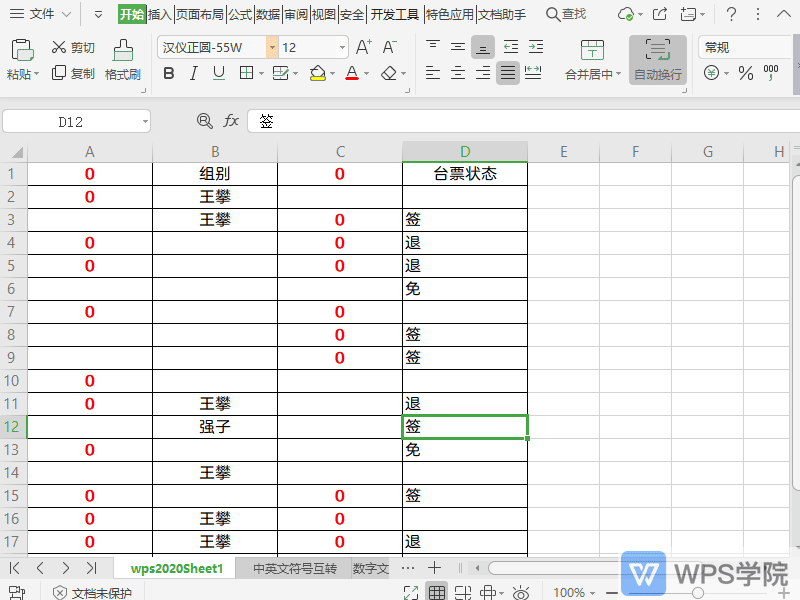The width and height of the screenshot is (800, 600).
Task: Click the 查找 find button
Action: tap(568, 15)
